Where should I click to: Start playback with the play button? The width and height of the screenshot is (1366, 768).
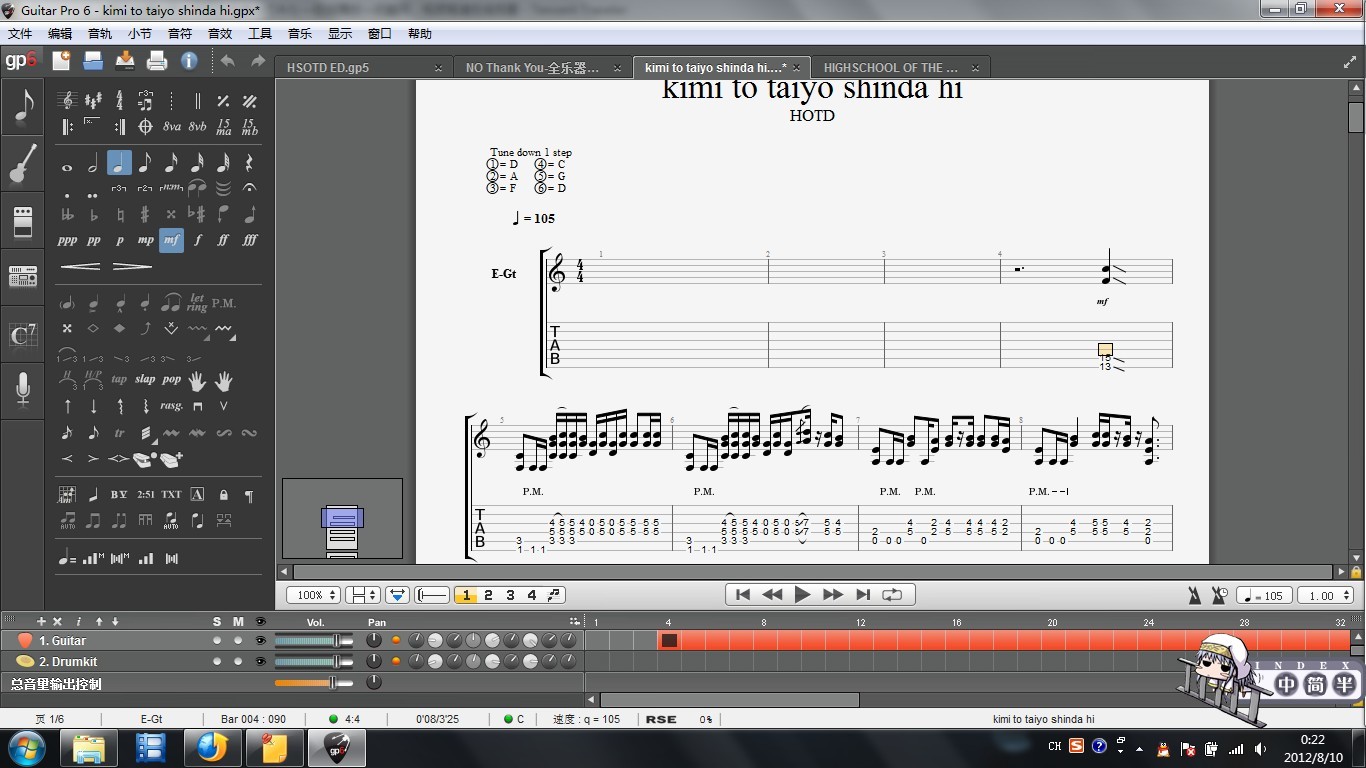802,594
